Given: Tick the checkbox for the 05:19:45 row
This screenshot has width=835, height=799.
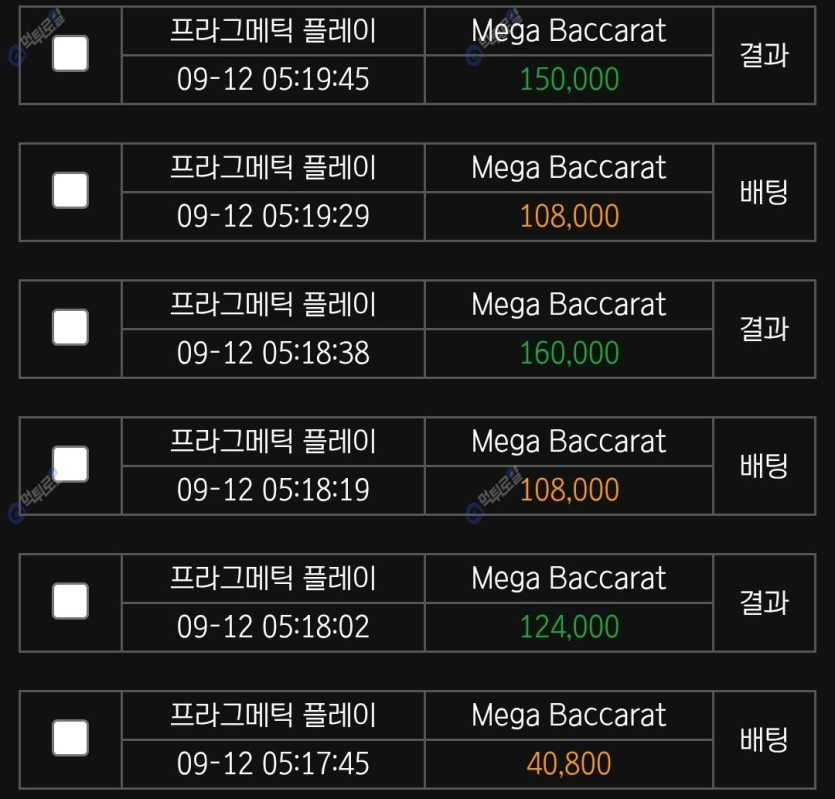Looking at the screenshot, I should [70, 53].
